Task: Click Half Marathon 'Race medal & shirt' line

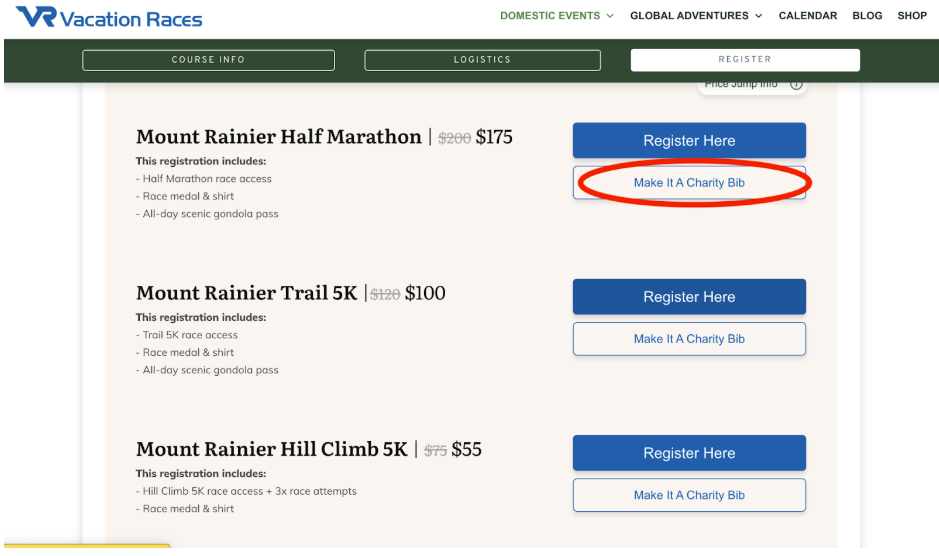Action: 185,197
